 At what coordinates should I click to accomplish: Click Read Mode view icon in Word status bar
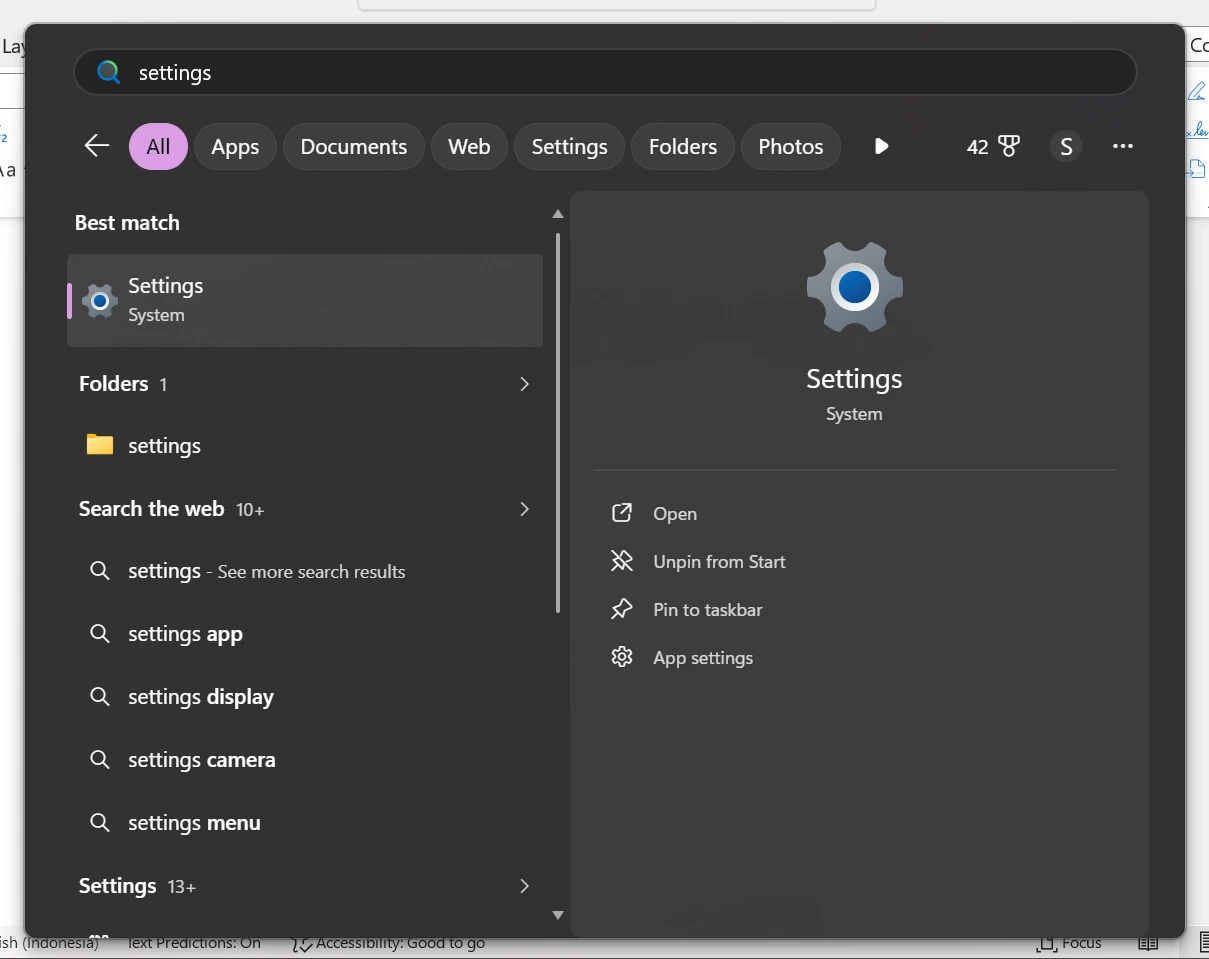(x=1148, y=943)
